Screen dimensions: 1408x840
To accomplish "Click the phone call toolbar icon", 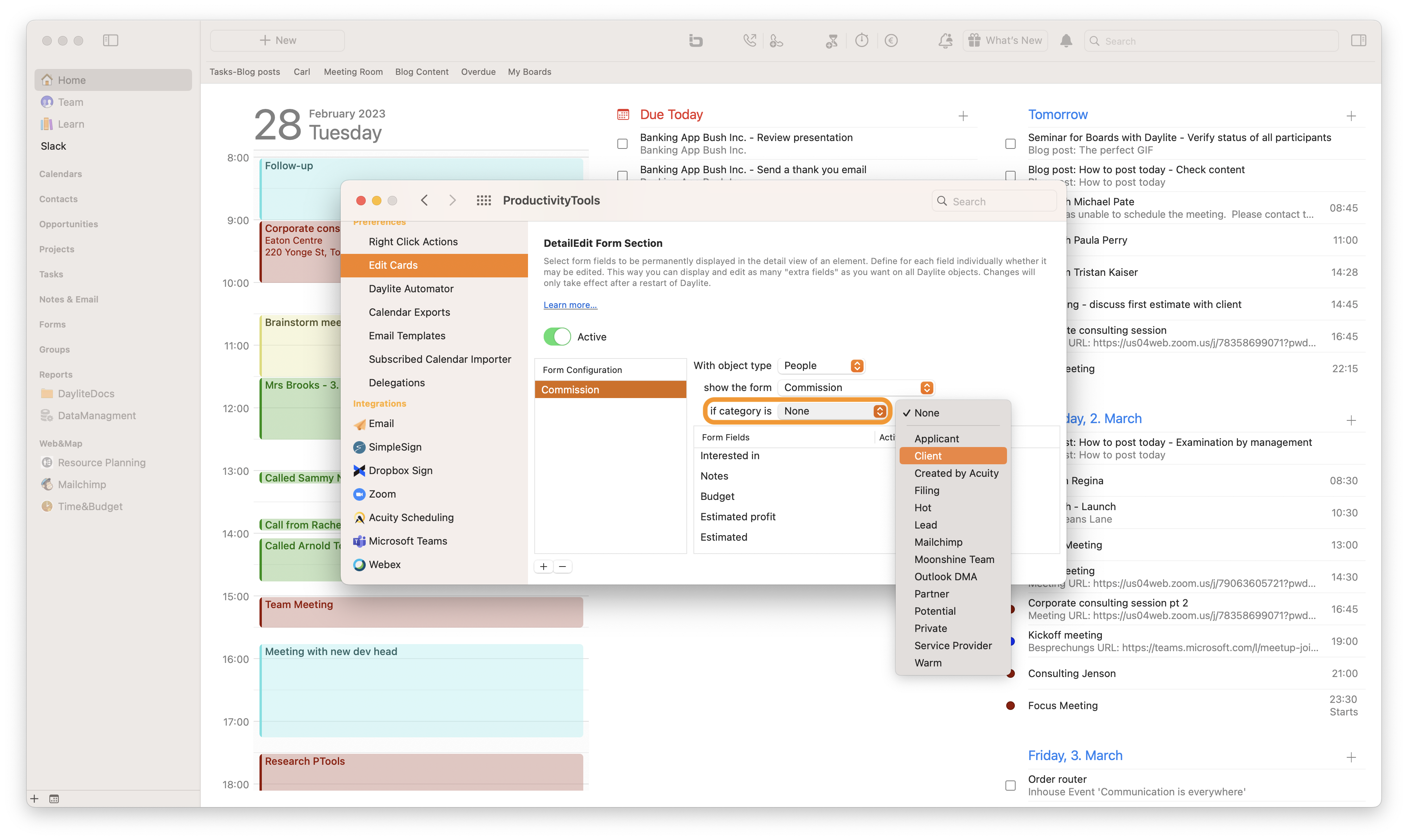I will (749, 40).
